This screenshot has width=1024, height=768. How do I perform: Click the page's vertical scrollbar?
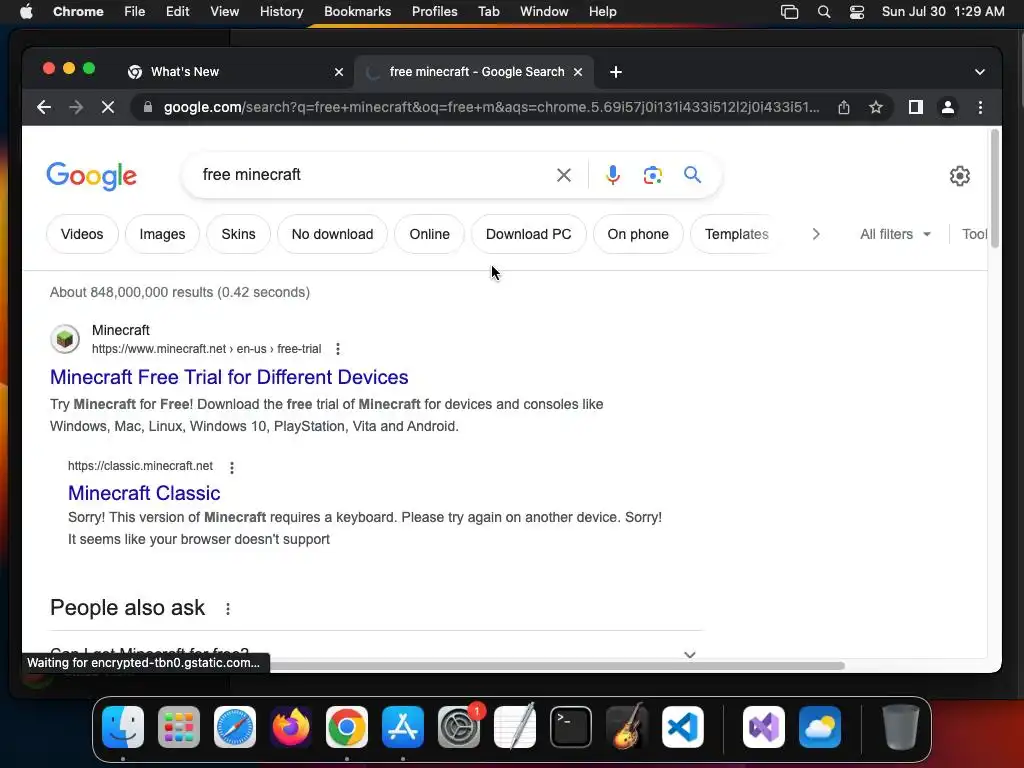(995, 189)
